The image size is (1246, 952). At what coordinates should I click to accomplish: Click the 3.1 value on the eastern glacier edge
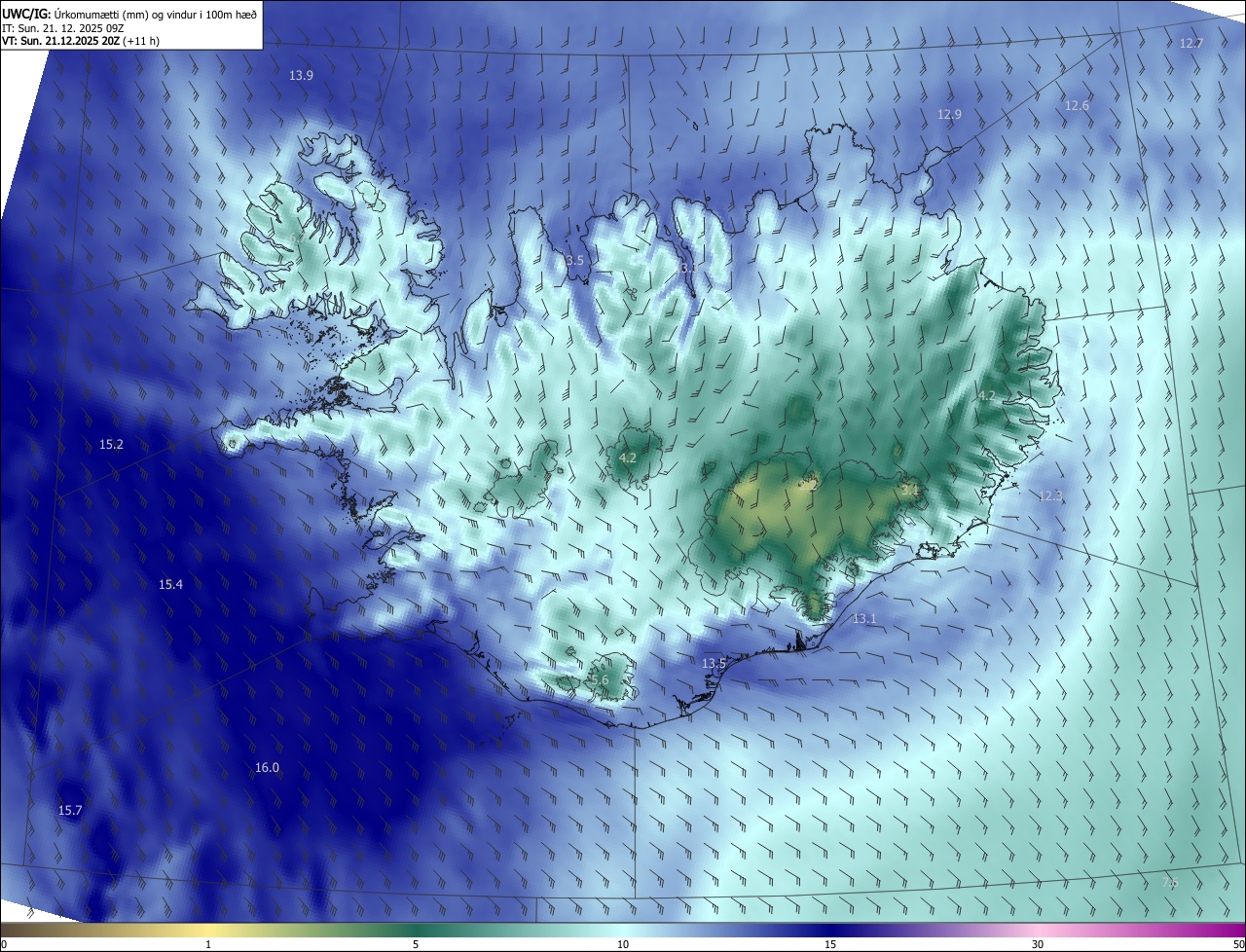[909, 490]
